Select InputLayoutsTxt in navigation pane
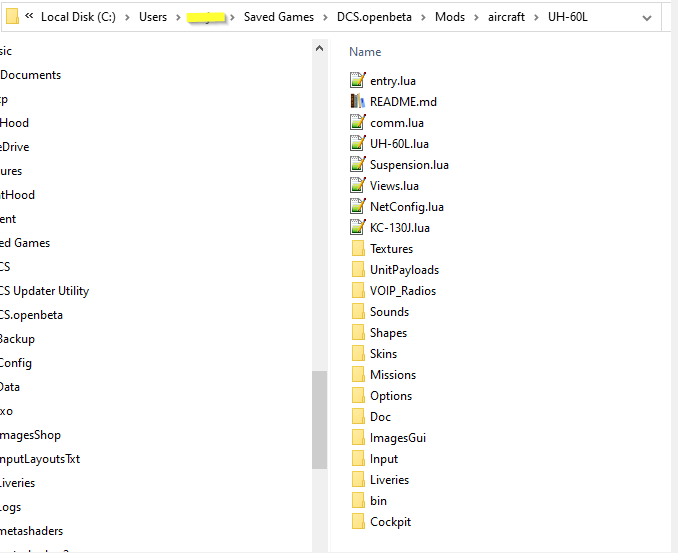Image resolution: width=678 pixels, height=553 pixels. point(40,459)
